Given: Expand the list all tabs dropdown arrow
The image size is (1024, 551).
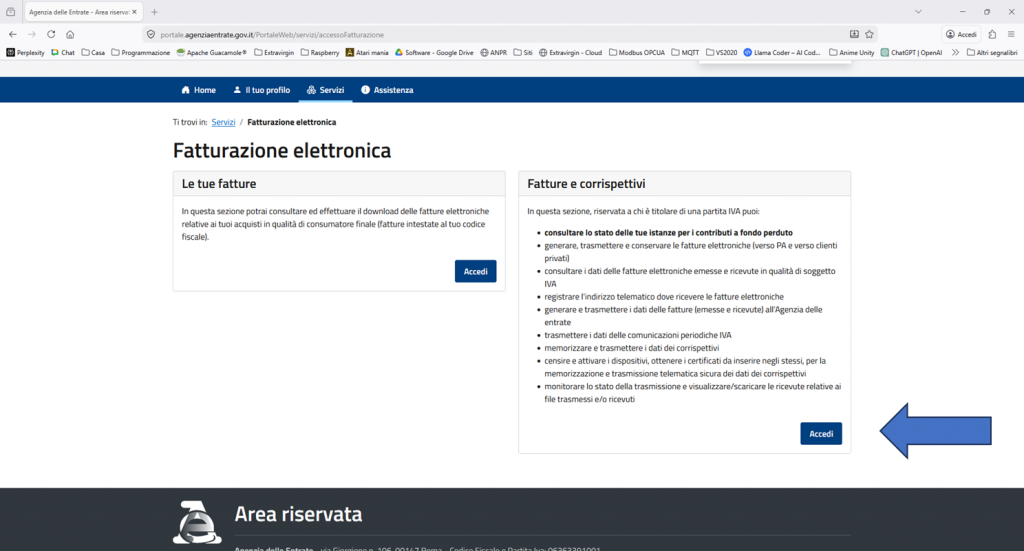Looking at the screenshot, I should coord(919,11).
